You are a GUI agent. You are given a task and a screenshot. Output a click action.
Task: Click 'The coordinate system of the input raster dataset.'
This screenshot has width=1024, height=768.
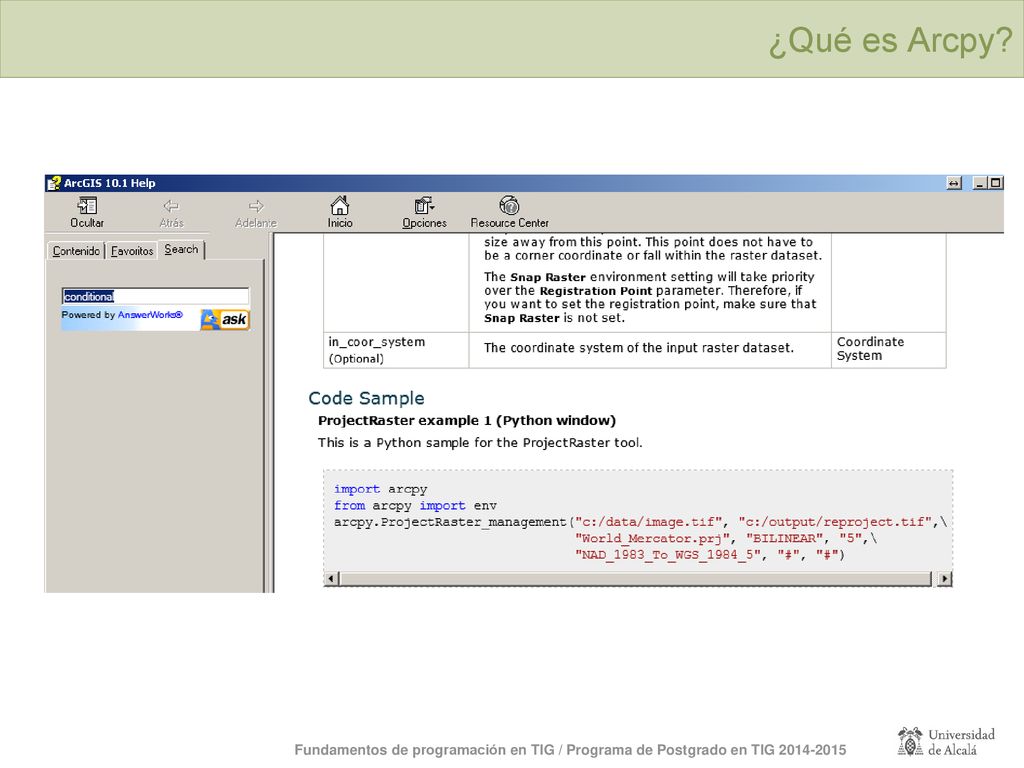639,348
